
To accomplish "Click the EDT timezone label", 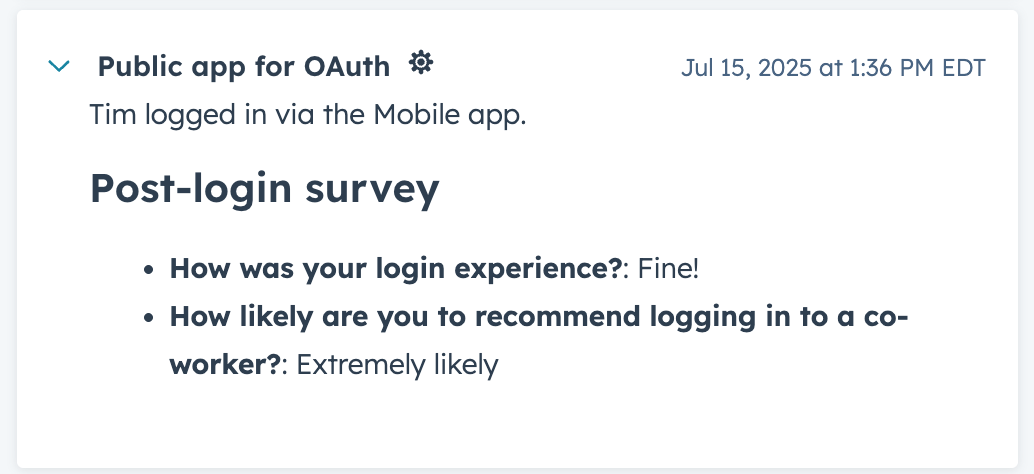I will 963,68.
